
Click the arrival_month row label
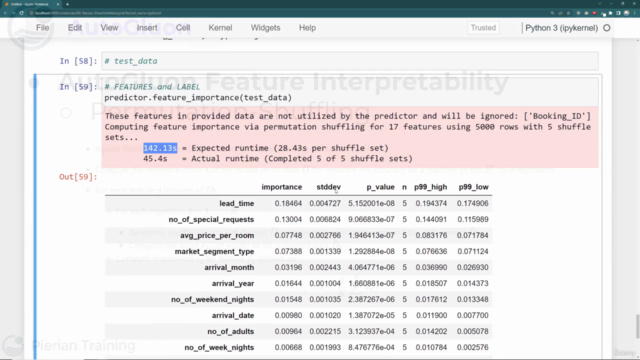click(229, 267)
